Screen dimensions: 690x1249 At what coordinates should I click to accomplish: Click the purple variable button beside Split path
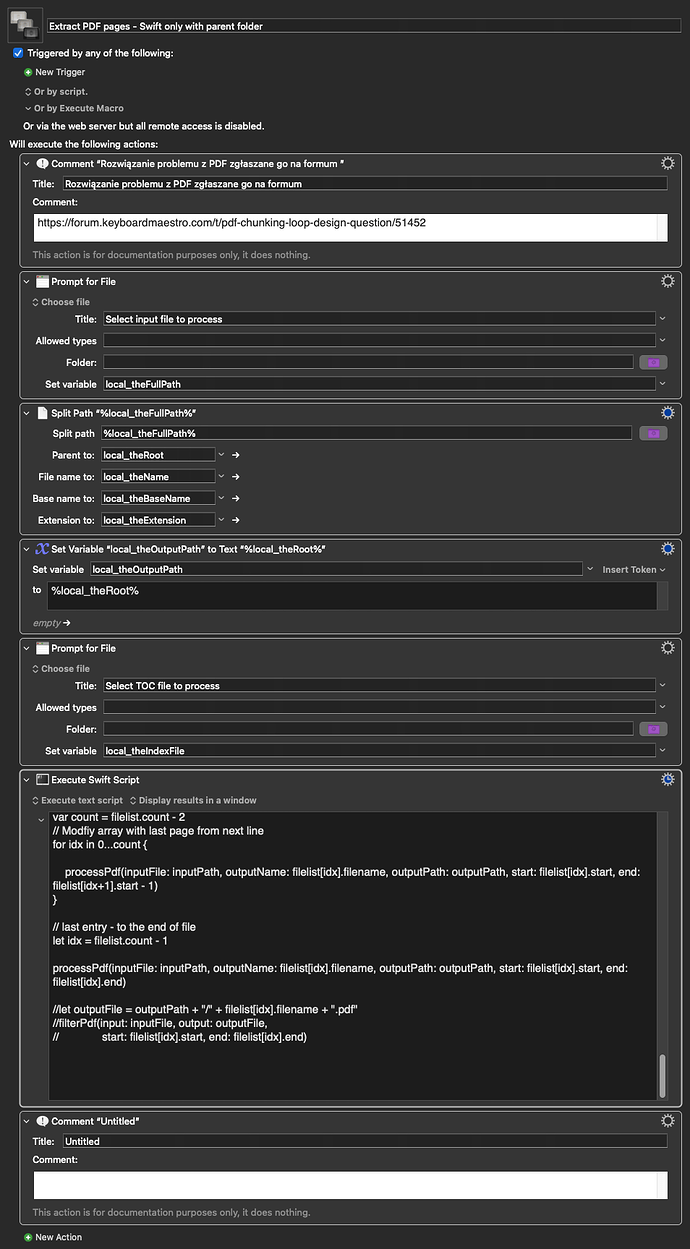pos(653,434)
